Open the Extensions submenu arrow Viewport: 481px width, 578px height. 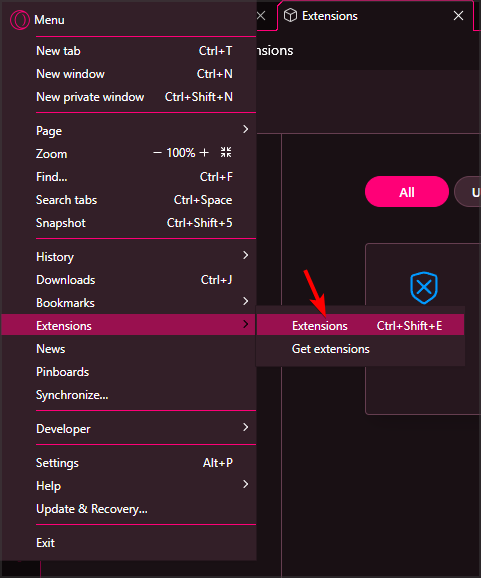click(x=245, y=324)
